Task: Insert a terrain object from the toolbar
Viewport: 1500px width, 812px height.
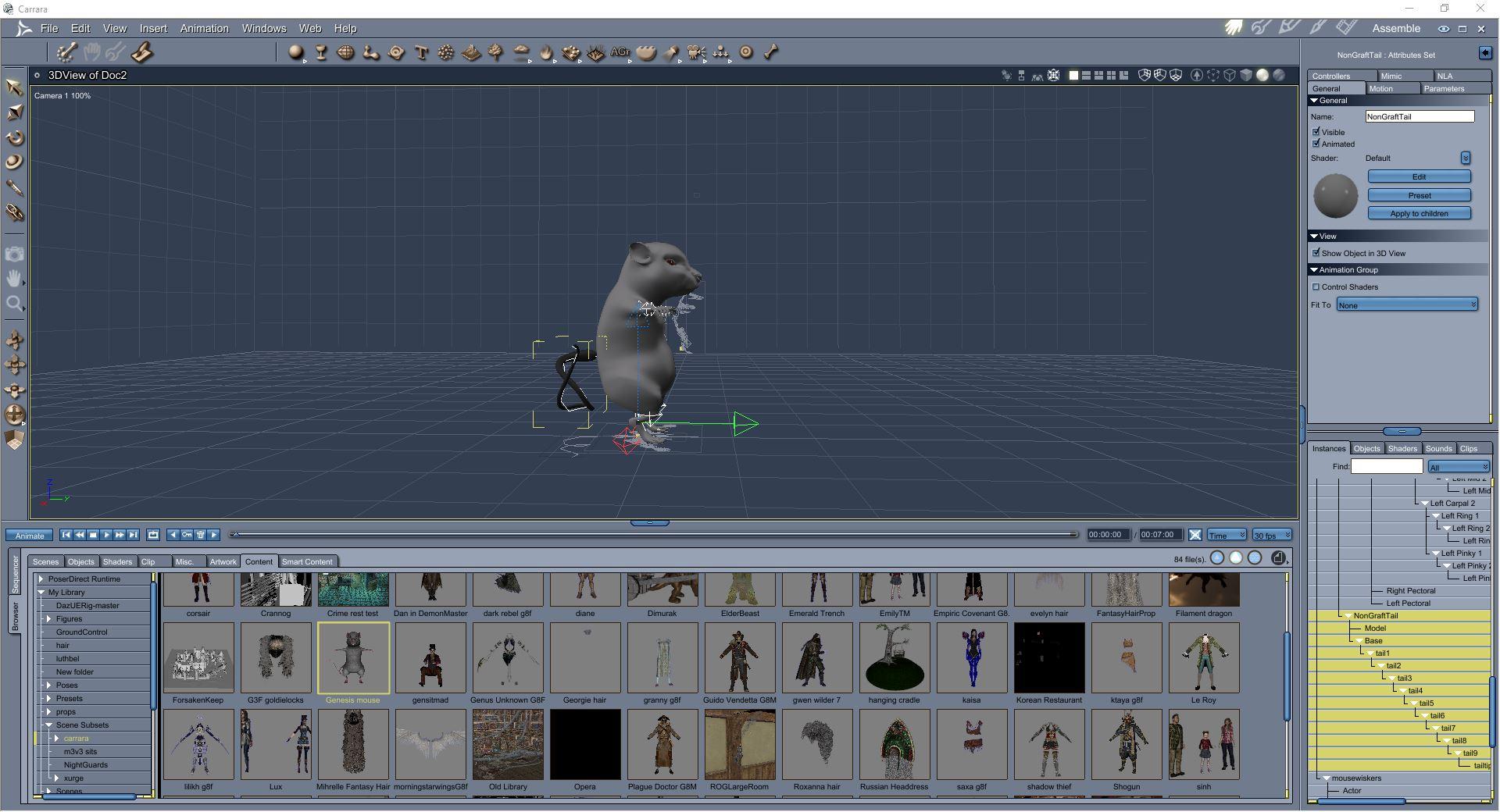Action: tap(471, 52)
